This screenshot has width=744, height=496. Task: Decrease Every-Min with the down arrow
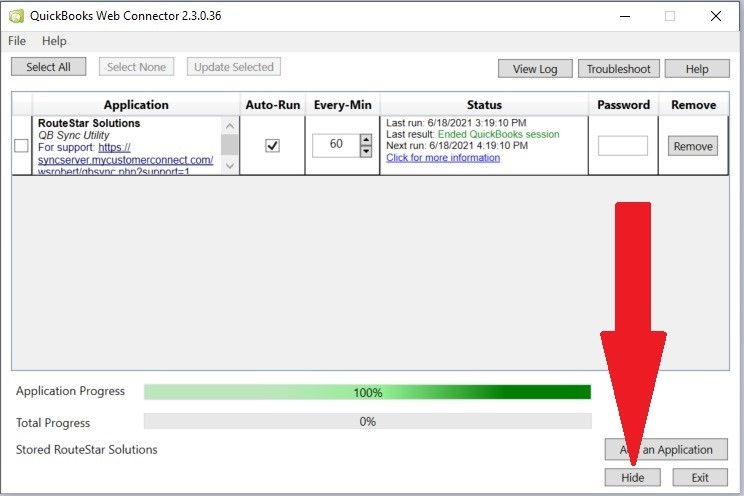pos(366,151)
